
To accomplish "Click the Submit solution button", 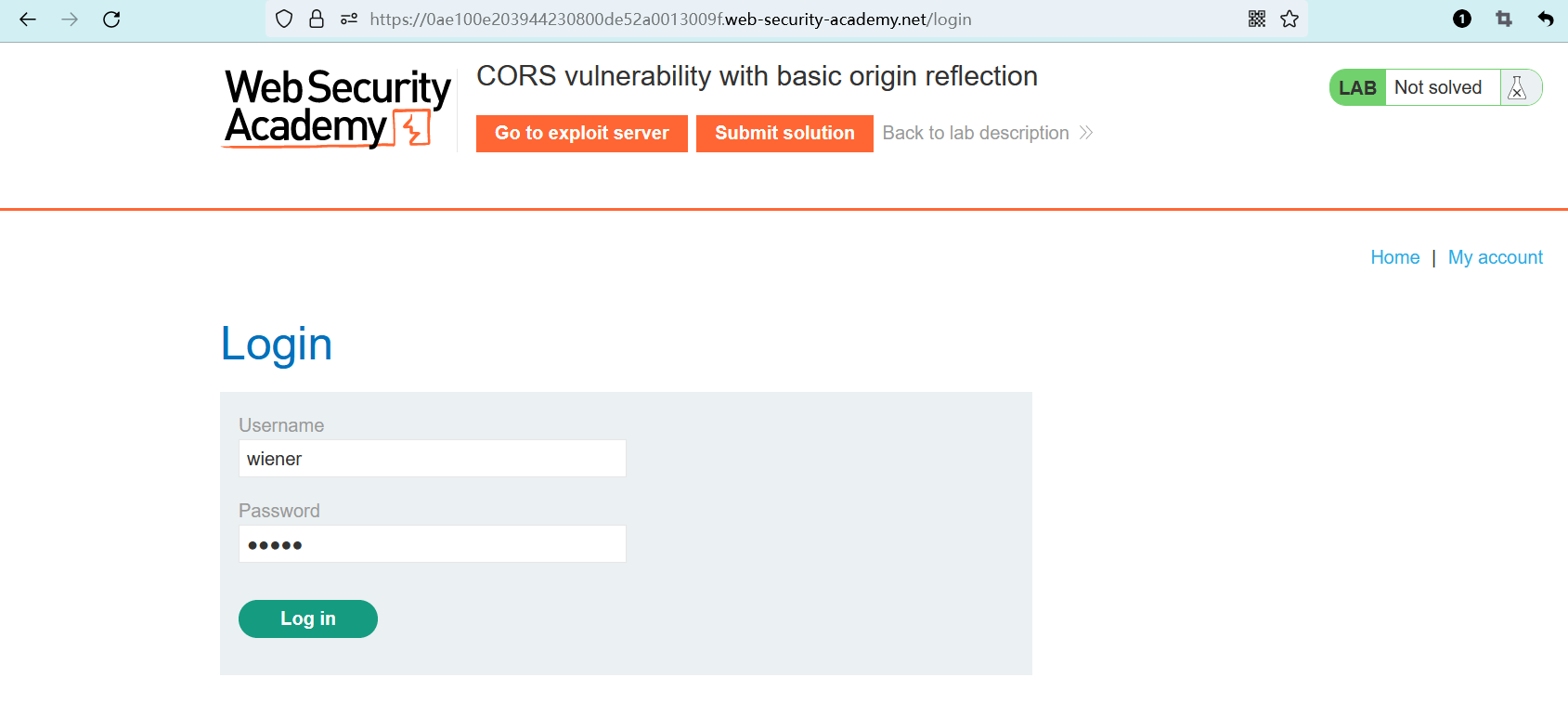I will 784,134.
